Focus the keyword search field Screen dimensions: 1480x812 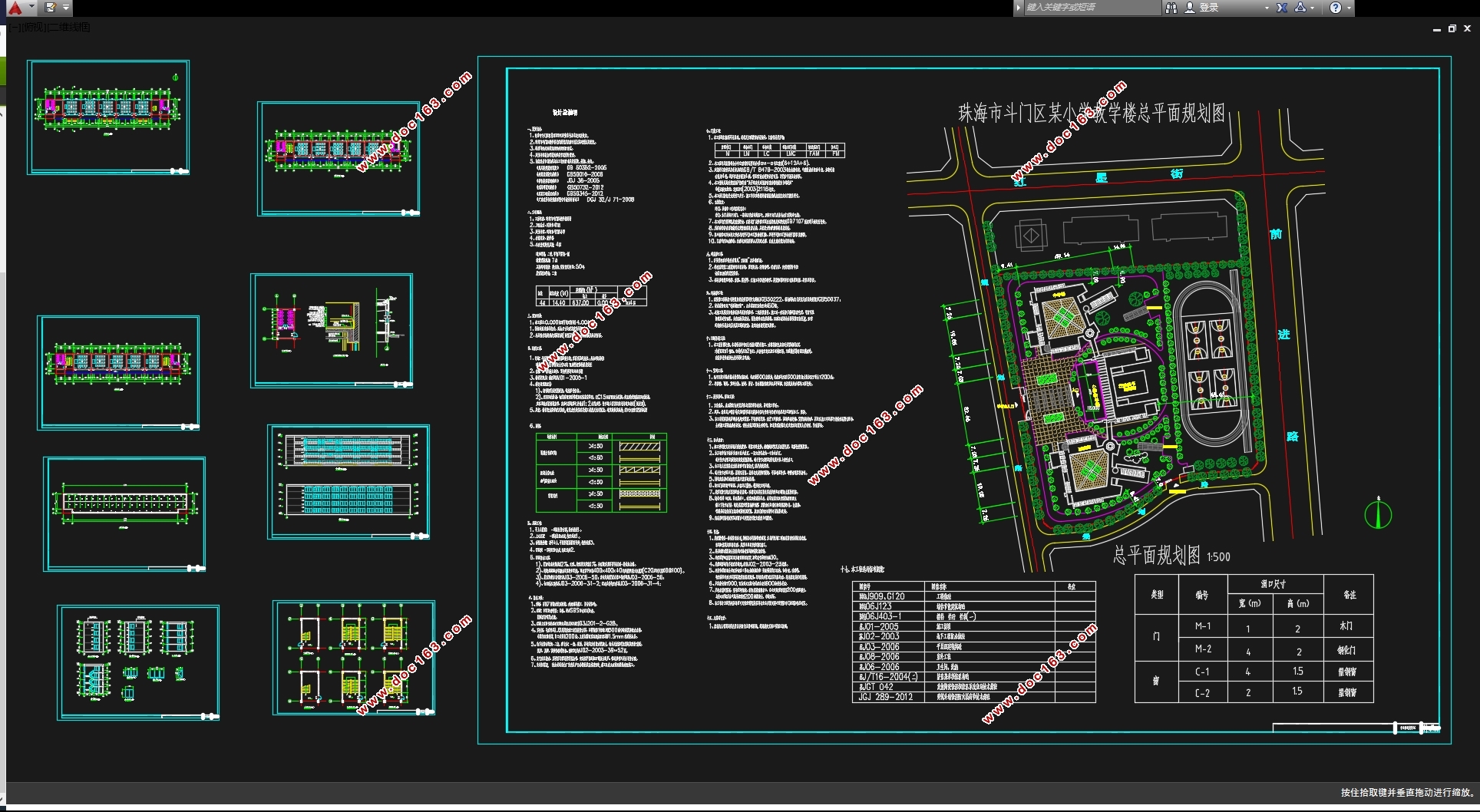click(x=1092, y=8)
